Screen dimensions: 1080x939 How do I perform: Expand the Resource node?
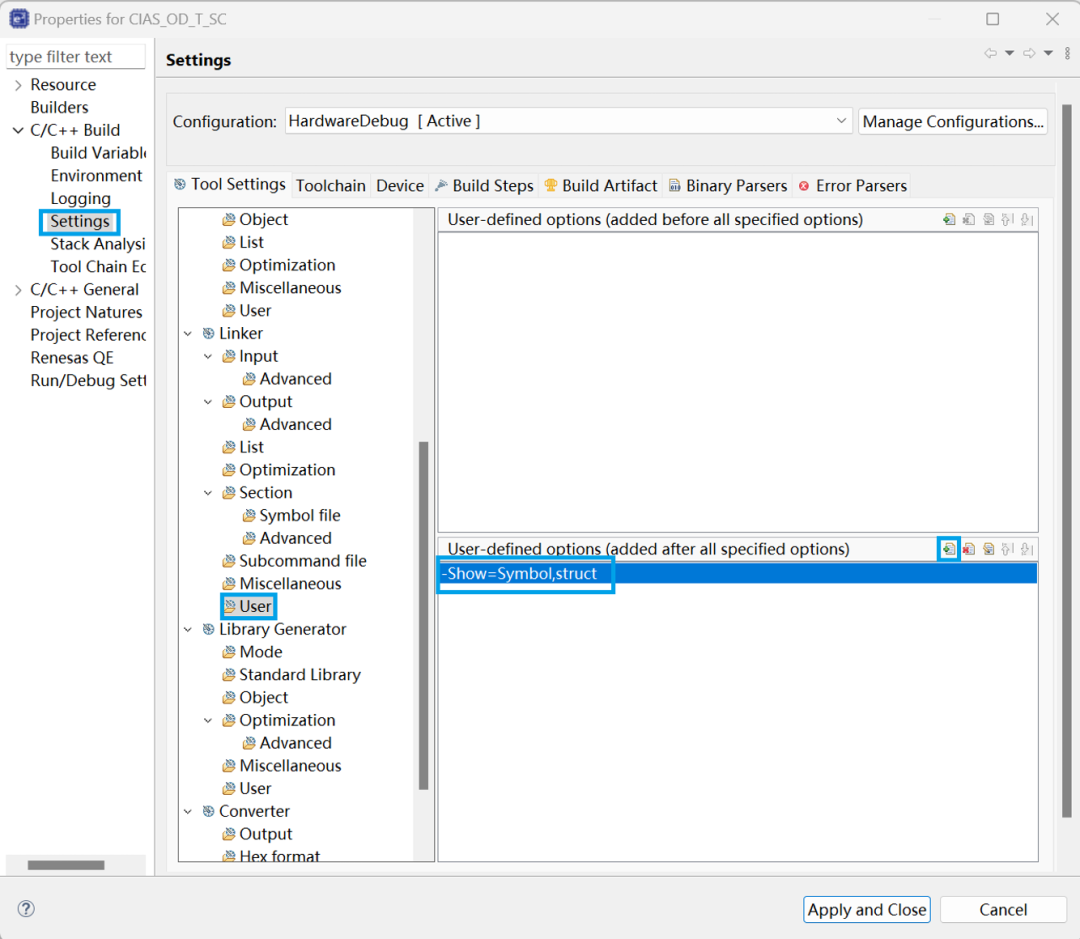(19, 85)
